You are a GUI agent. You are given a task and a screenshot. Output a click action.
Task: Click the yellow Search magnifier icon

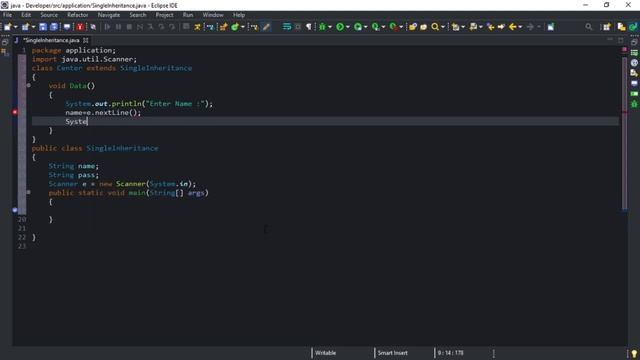click(x=435, y=27)
